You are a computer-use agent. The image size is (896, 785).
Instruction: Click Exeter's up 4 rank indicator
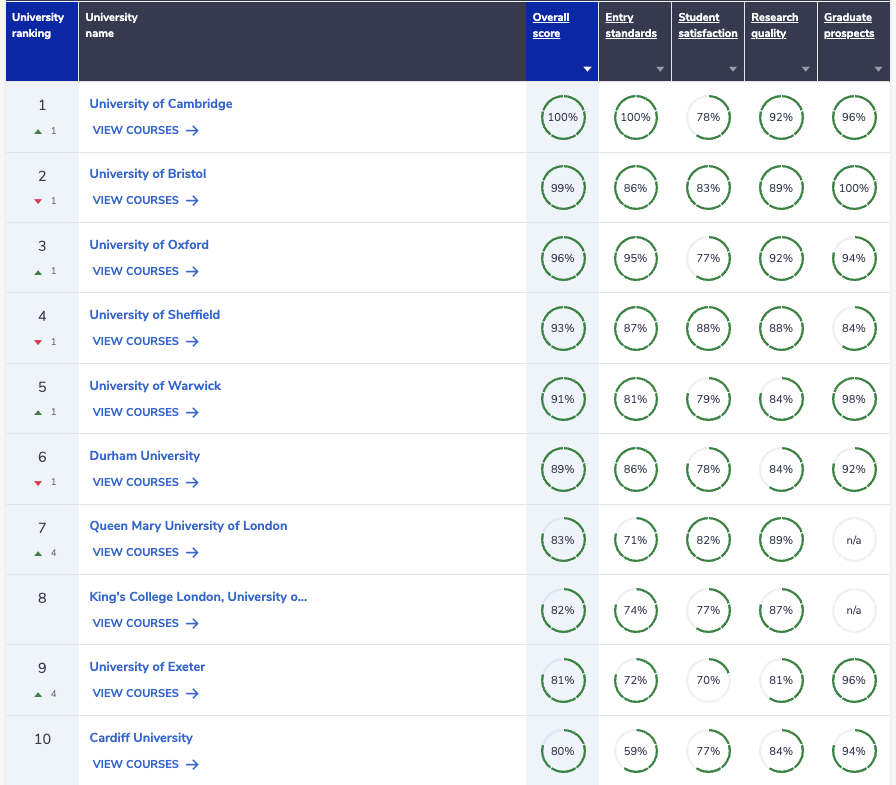tap(46, 694)
